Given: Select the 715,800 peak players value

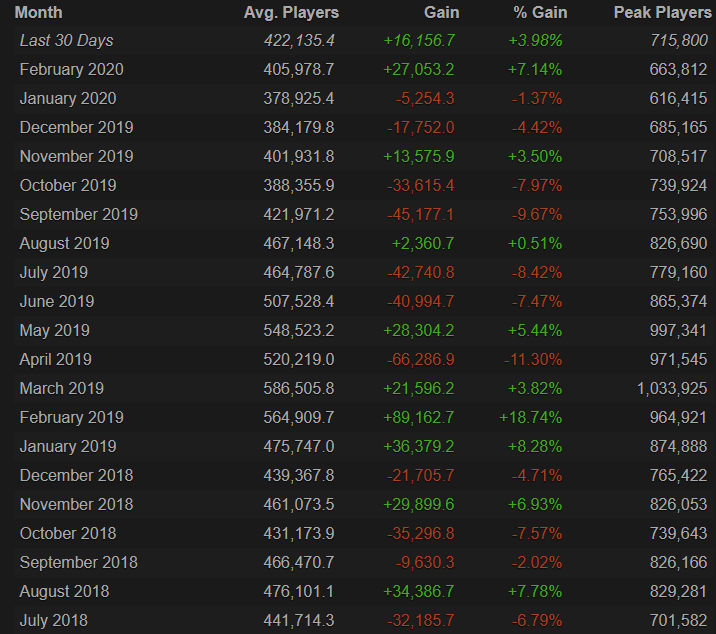Looking at the screenshot, I should click(678, 41).
